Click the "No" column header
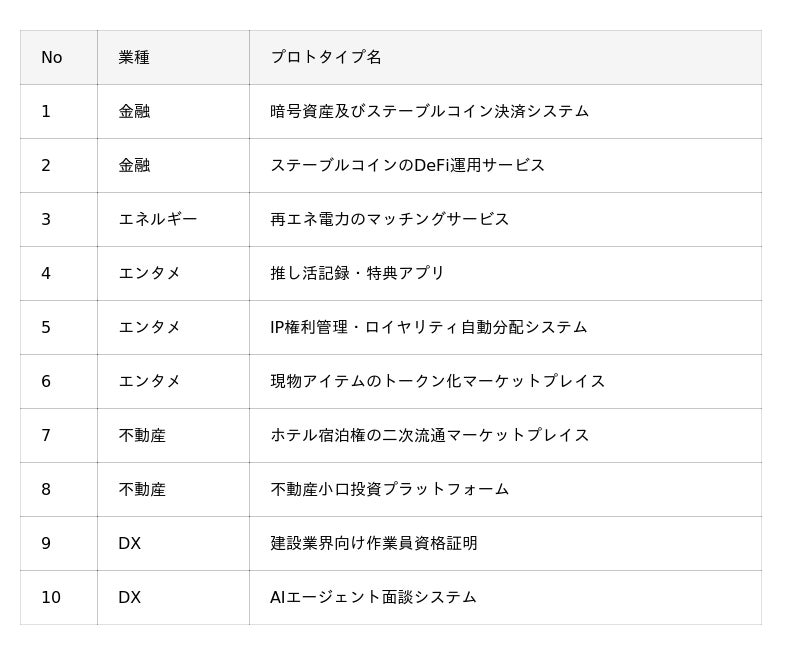The width and height of the screenshot is (800, 655). point(52,58)
